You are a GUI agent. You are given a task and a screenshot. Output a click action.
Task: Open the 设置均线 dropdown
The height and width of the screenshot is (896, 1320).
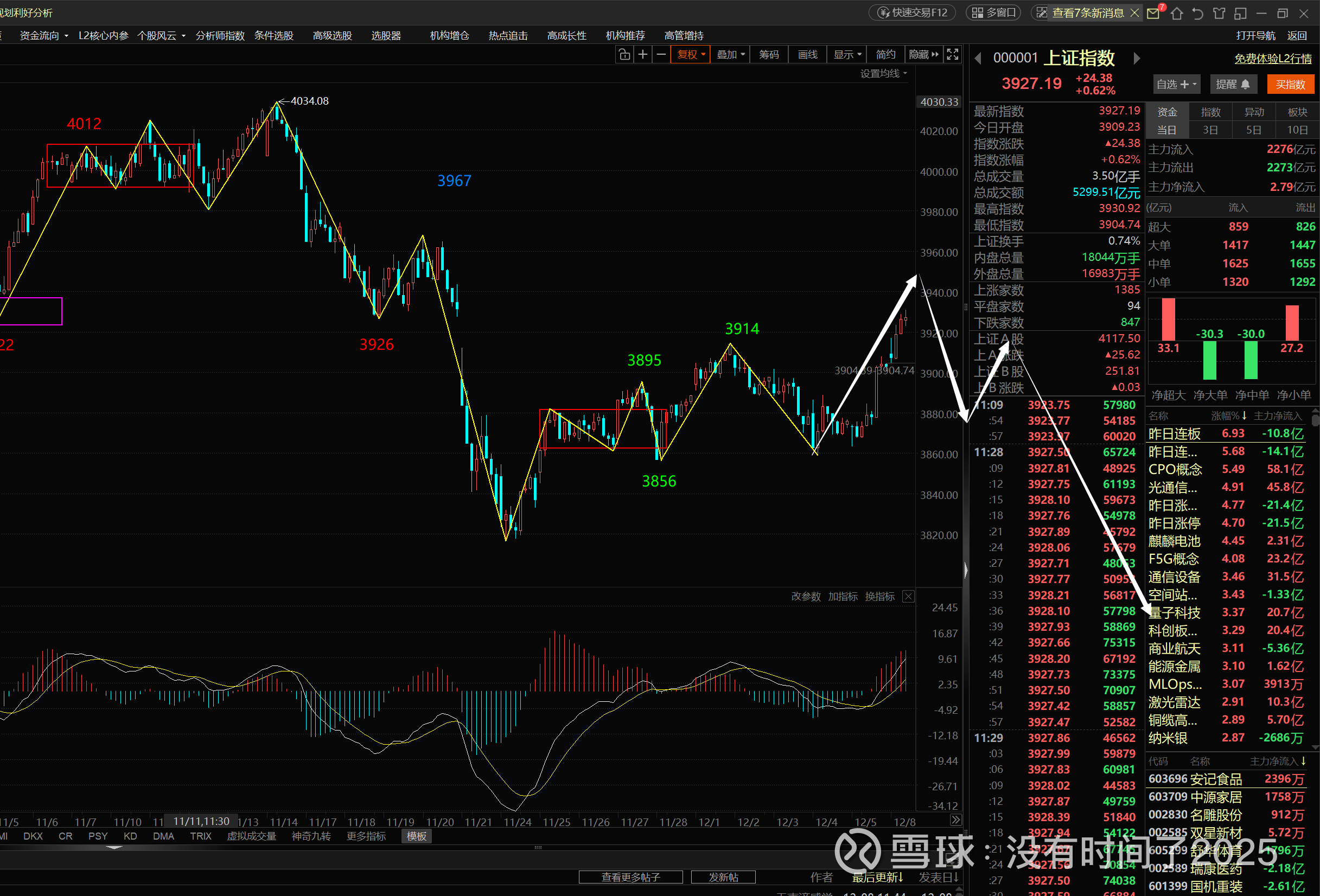pyautogui.click(x=883, y=73)
